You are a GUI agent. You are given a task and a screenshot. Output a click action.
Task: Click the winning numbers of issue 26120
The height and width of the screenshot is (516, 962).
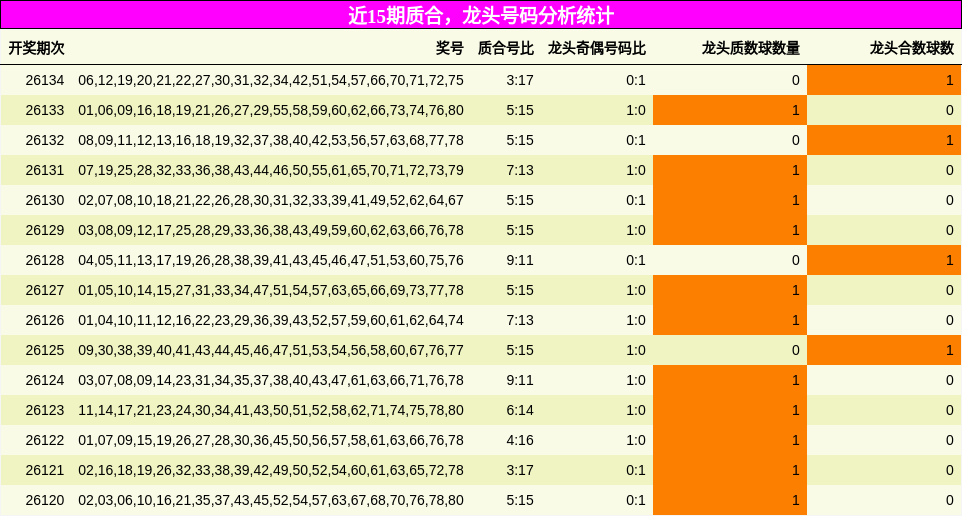(x=271, y=501)
